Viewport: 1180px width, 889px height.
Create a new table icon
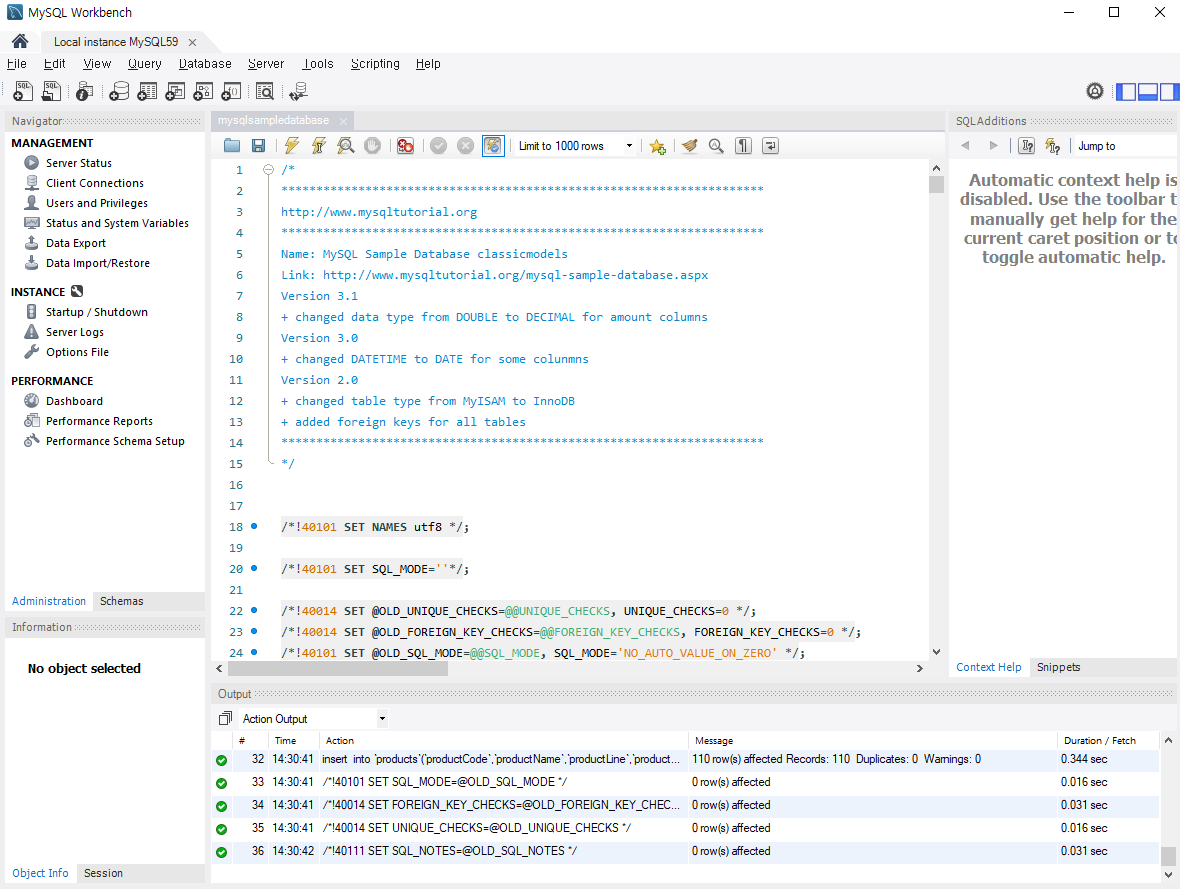point(148,91)
